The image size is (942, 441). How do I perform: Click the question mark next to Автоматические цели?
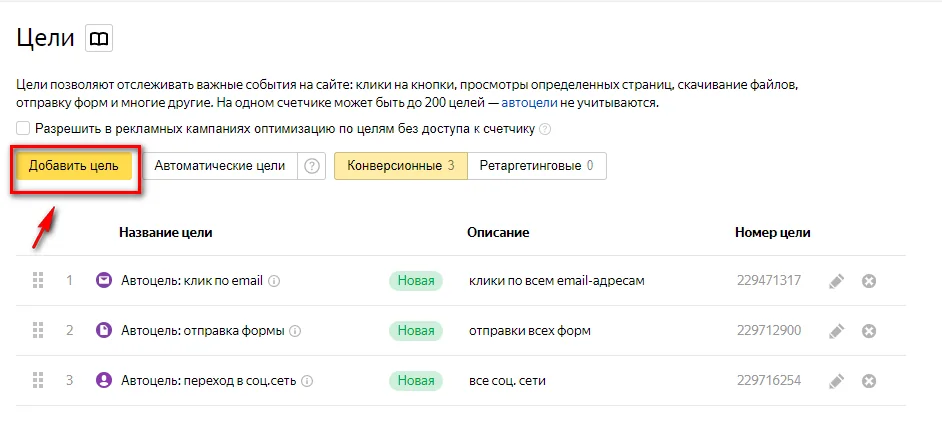click(311, 166)
